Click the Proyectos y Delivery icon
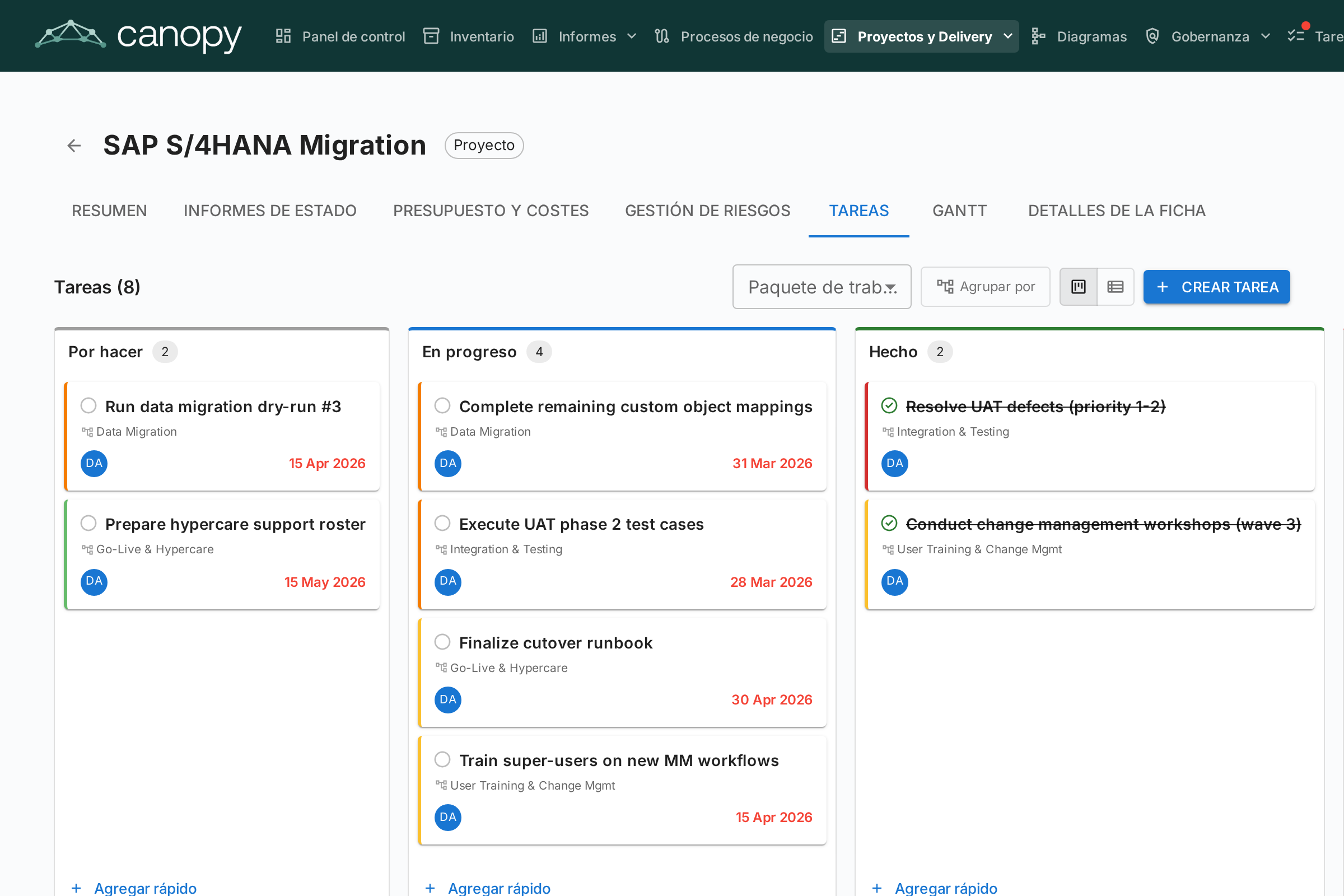Viewport: 1344px width, 896px height. 839,36
